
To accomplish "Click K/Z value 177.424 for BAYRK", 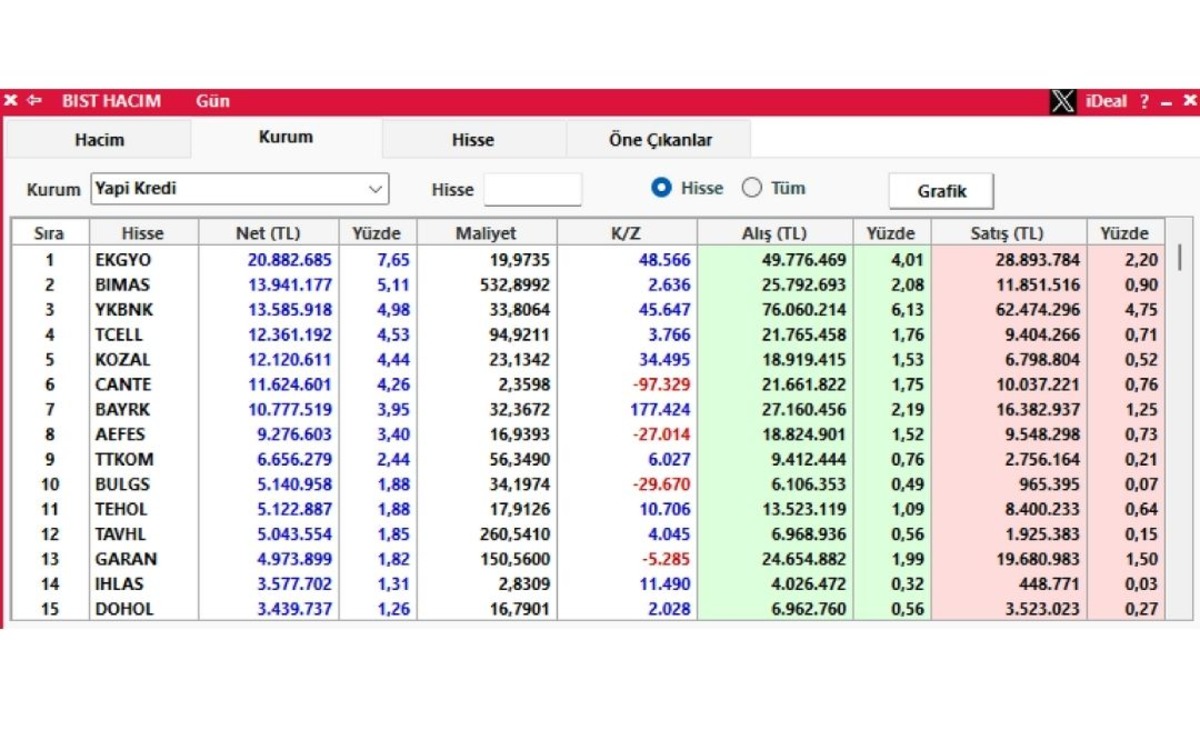I will coord(660,410).
